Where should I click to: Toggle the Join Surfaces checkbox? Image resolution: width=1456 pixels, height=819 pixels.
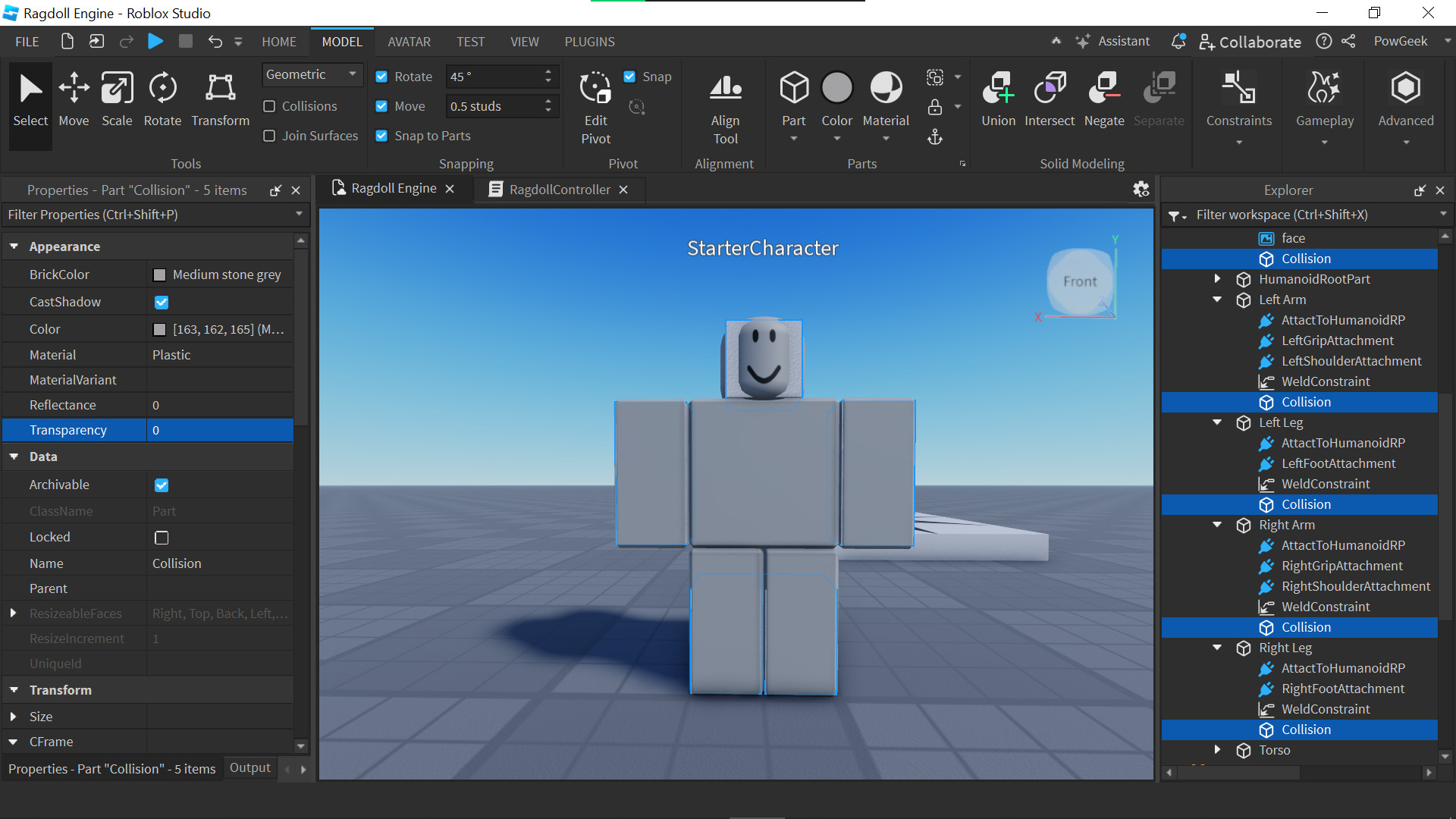point(269,136)
